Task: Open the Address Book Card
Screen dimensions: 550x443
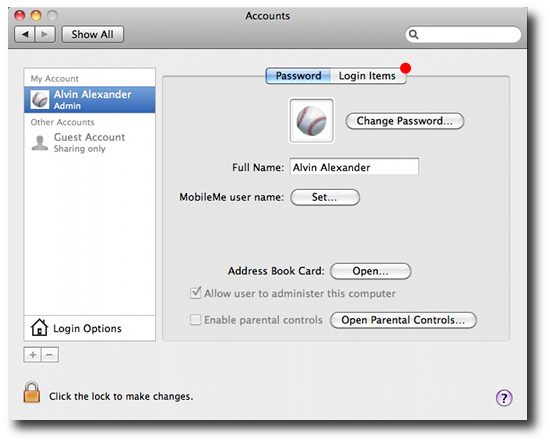Action: [x=370, y=271]
